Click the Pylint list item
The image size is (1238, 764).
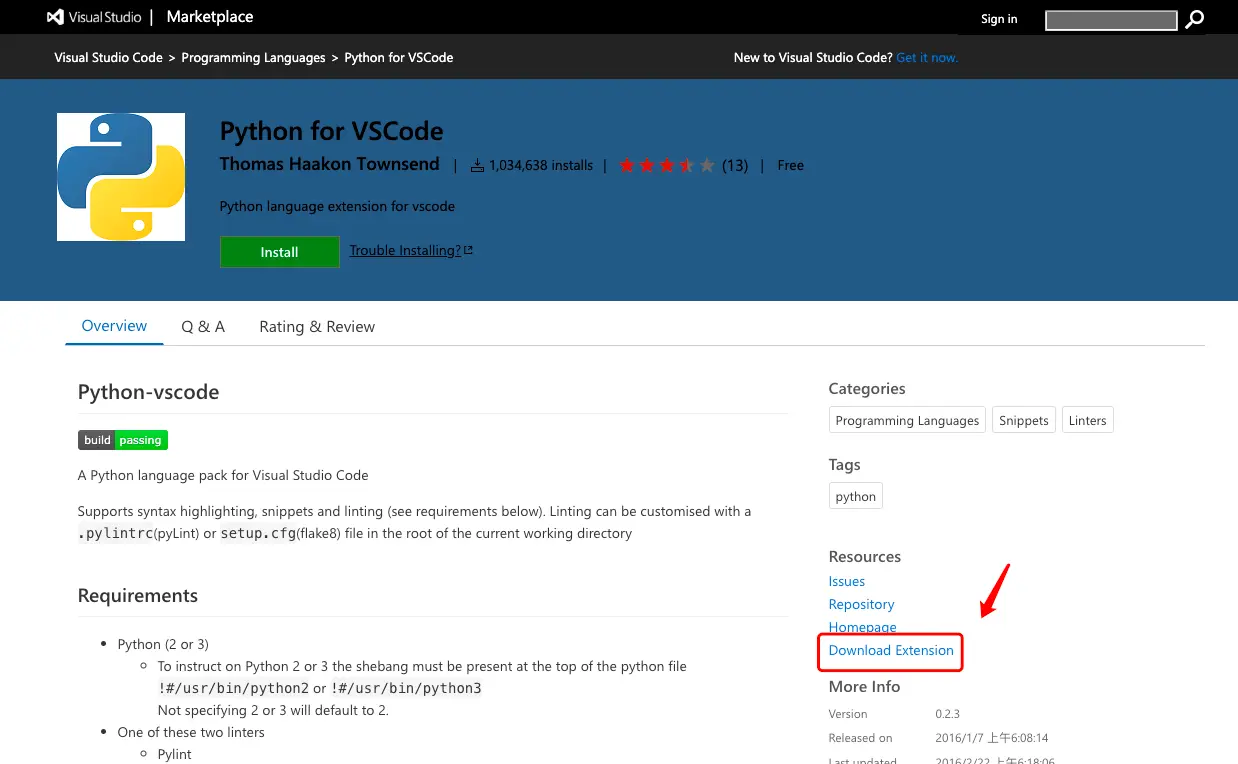point(174,754)
